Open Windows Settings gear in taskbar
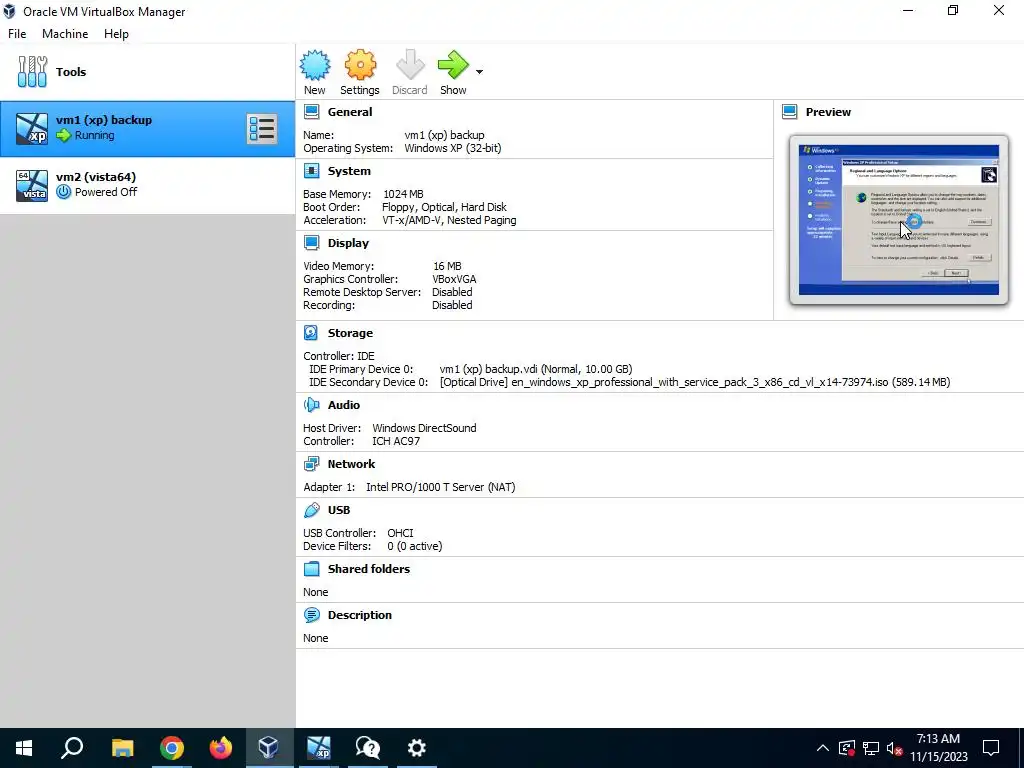The height and width of the screenshot is (768, 1024). click(417, 748)
